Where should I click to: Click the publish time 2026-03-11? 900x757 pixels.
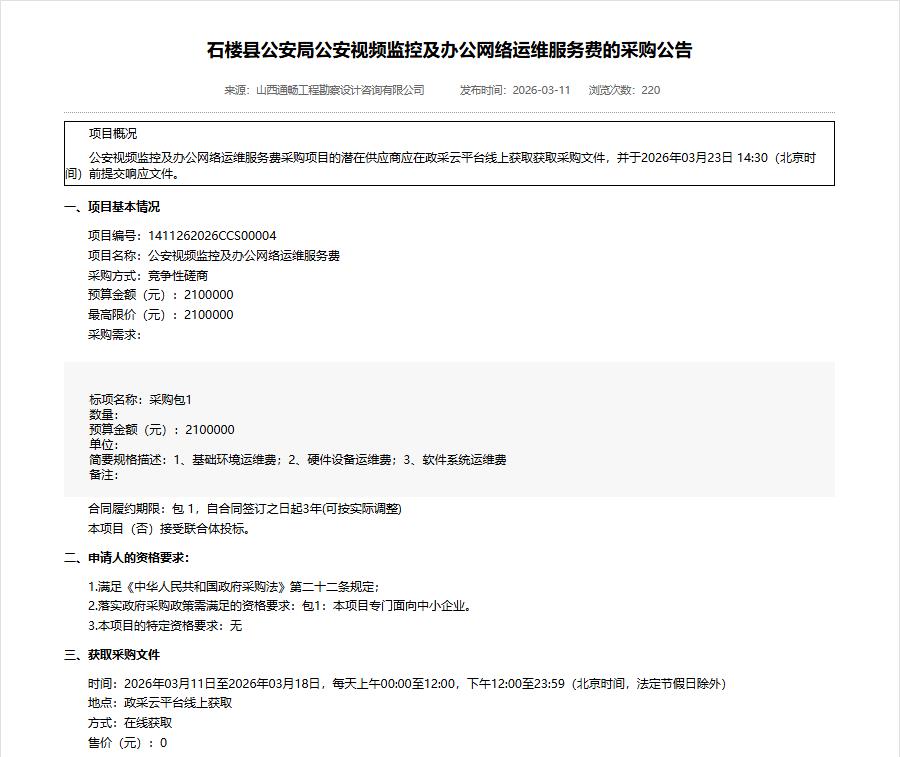click(541, 90)
